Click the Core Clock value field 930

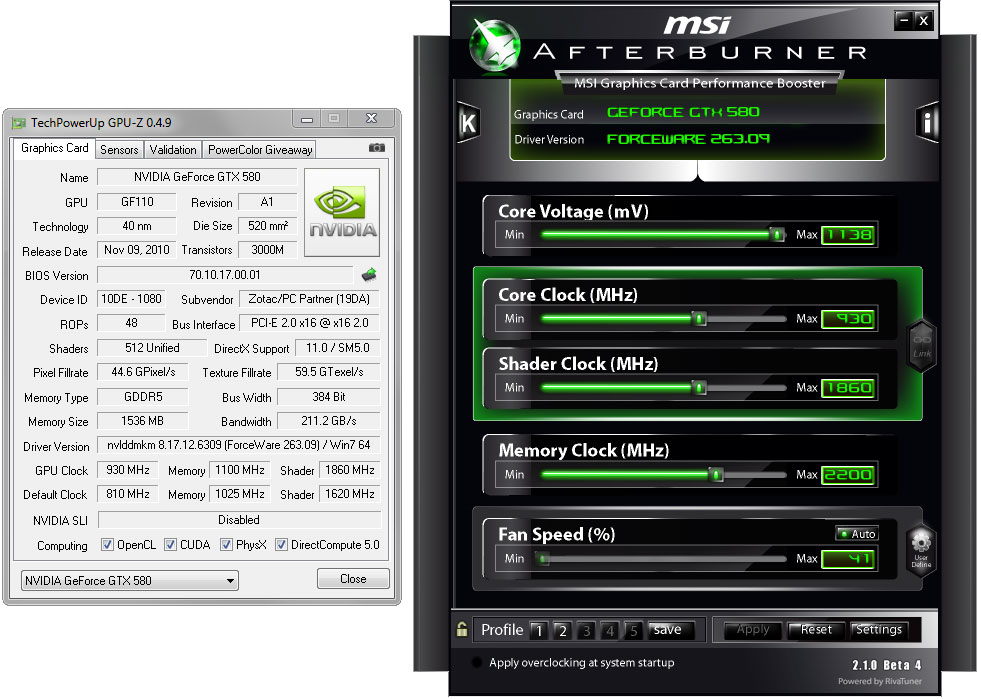[848, 319]
